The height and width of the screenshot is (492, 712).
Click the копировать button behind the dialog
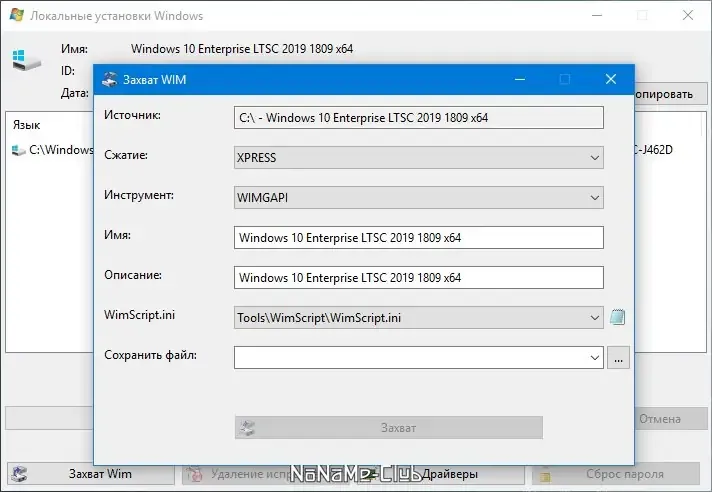click(x=670, y=94)
